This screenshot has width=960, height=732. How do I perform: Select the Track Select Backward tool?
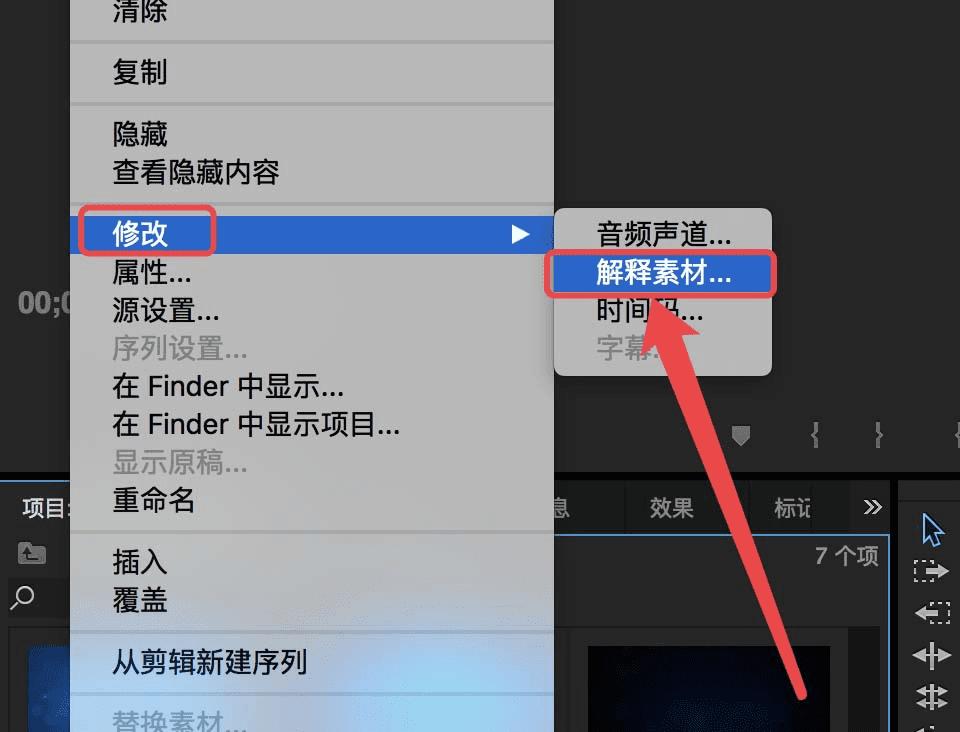pyautogui.click(x=932, y=612)
